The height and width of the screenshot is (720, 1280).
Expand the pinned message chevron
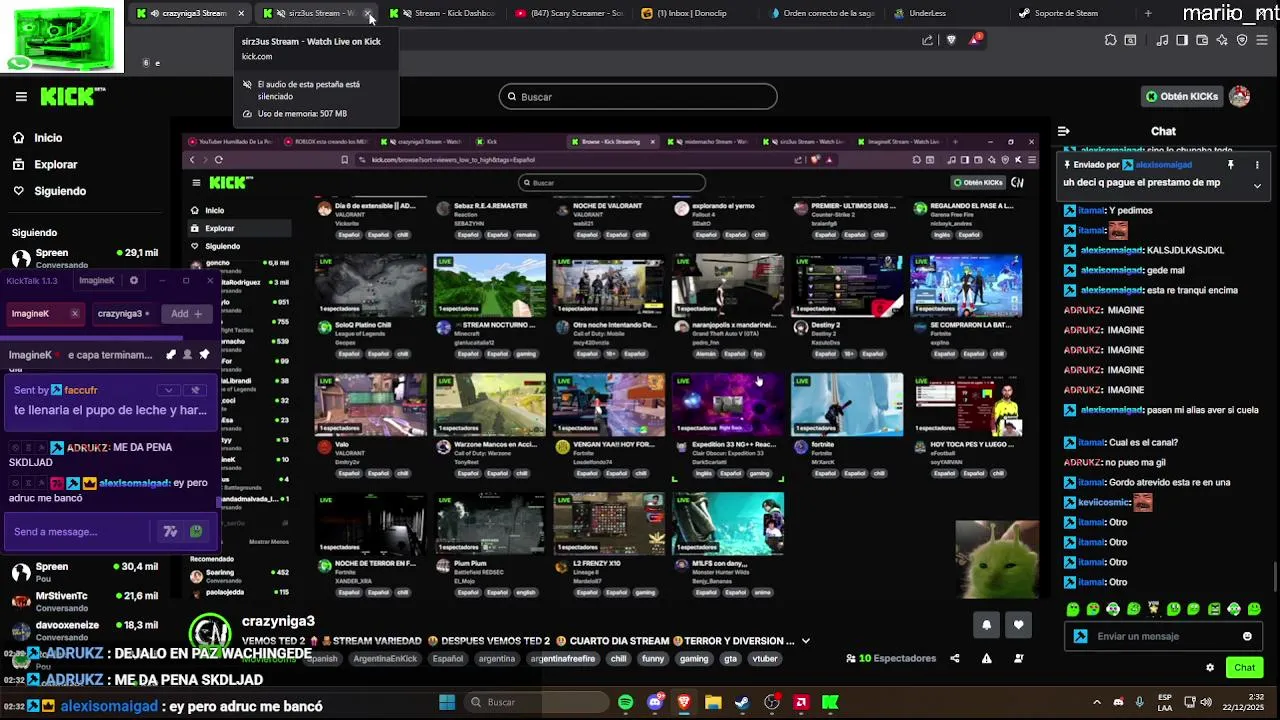tap(1257, 185)
